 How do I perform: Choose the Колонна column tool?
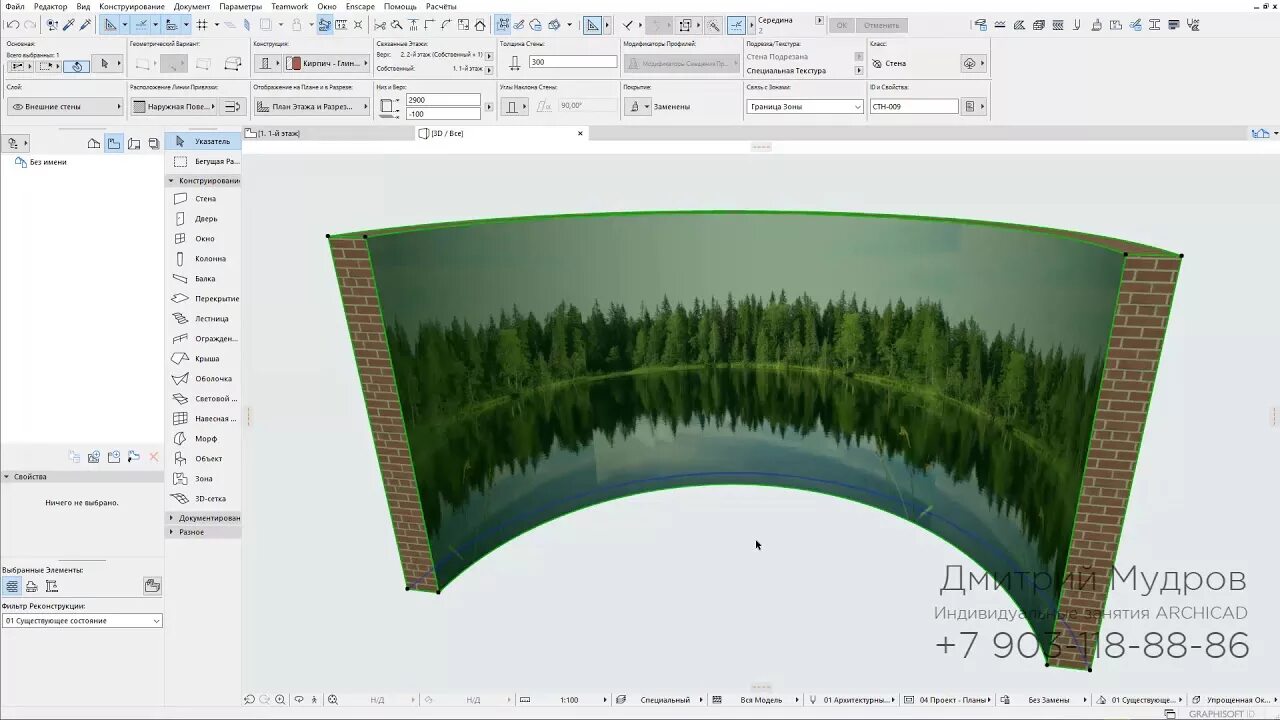tap(204, 259)
